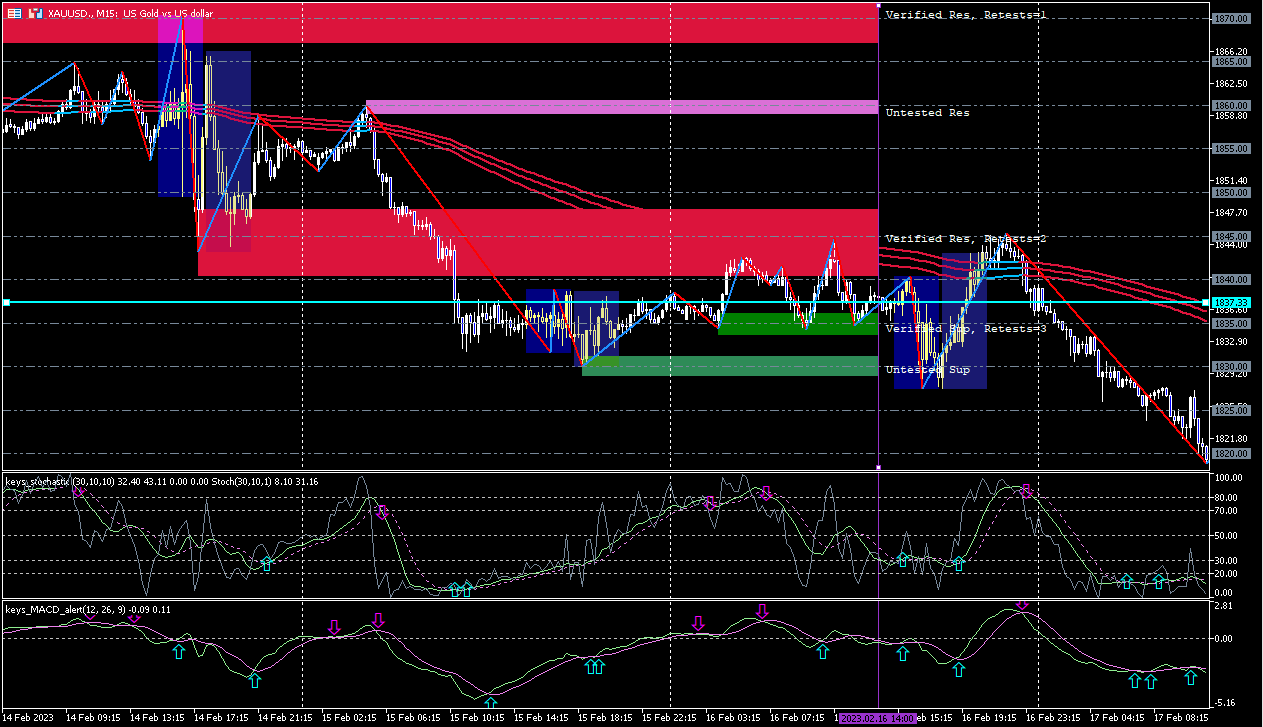Screen dimensions: 1263x727
Task: Click the 'Untested Sup' zone label
Action: pos(927,370)
